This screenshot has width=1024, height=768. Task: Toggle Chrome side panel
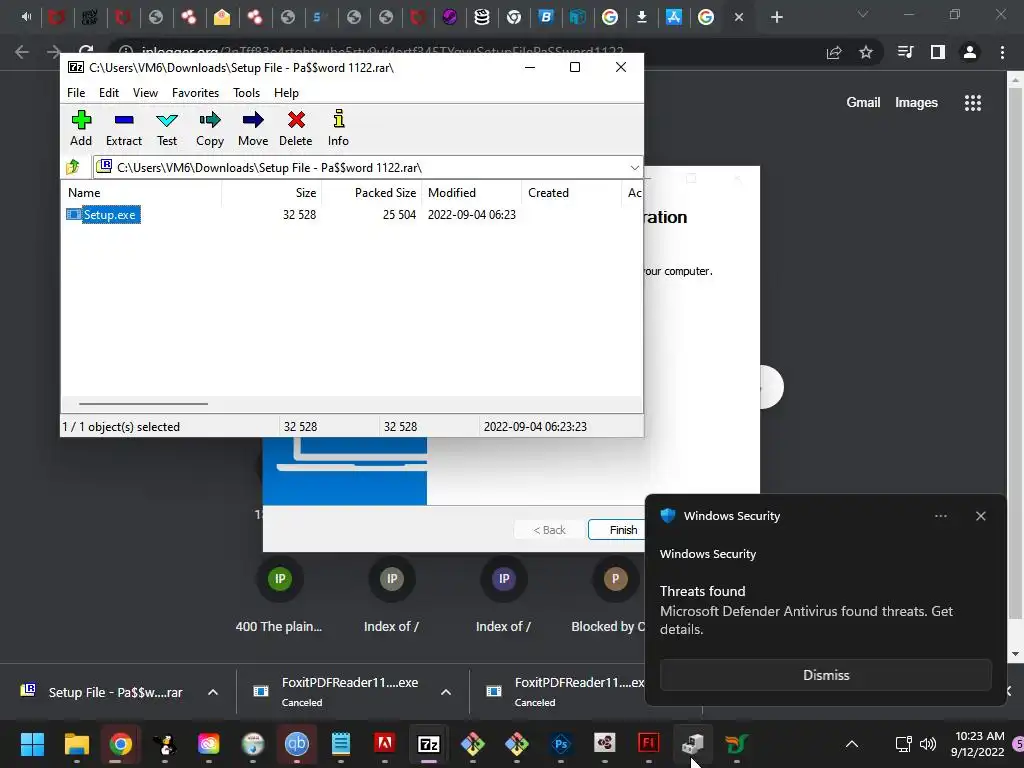tap(938, 52)
